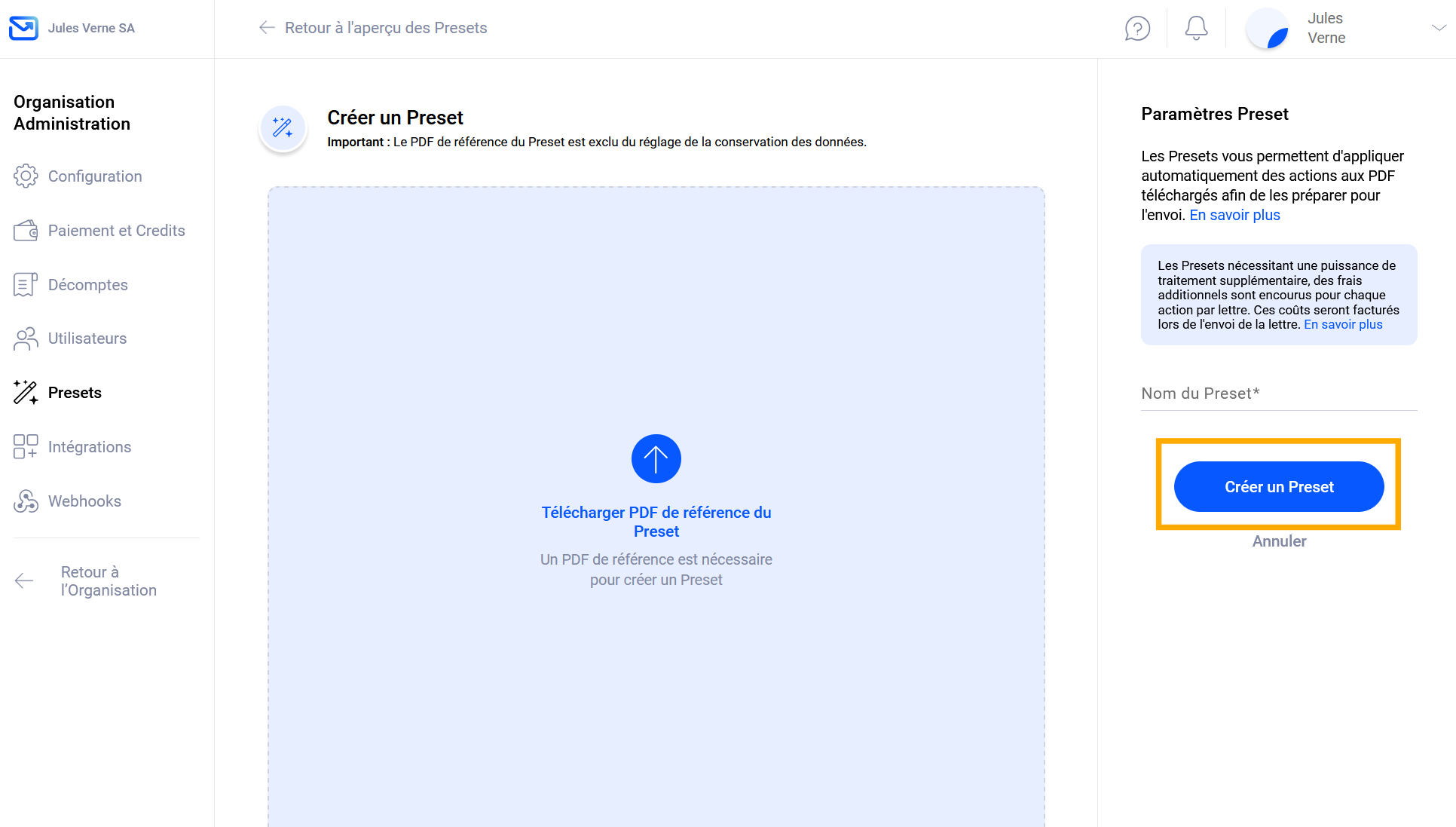The image size is (1456, 827).
Task: Click the Configuration gear icon
Action: point(26,176)
